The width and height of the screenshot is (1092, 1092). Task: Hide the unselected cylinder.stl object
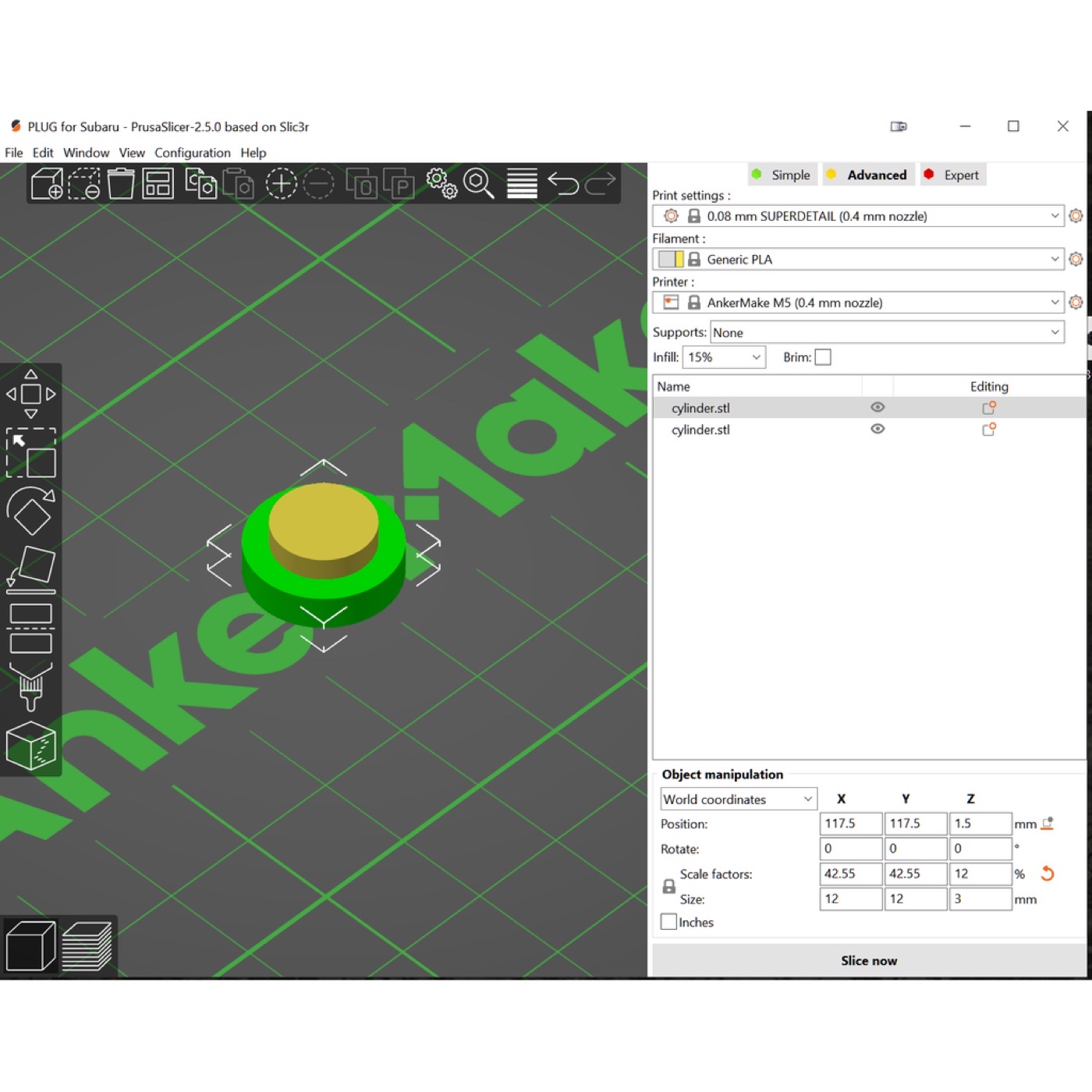click(x=877, y=429)
